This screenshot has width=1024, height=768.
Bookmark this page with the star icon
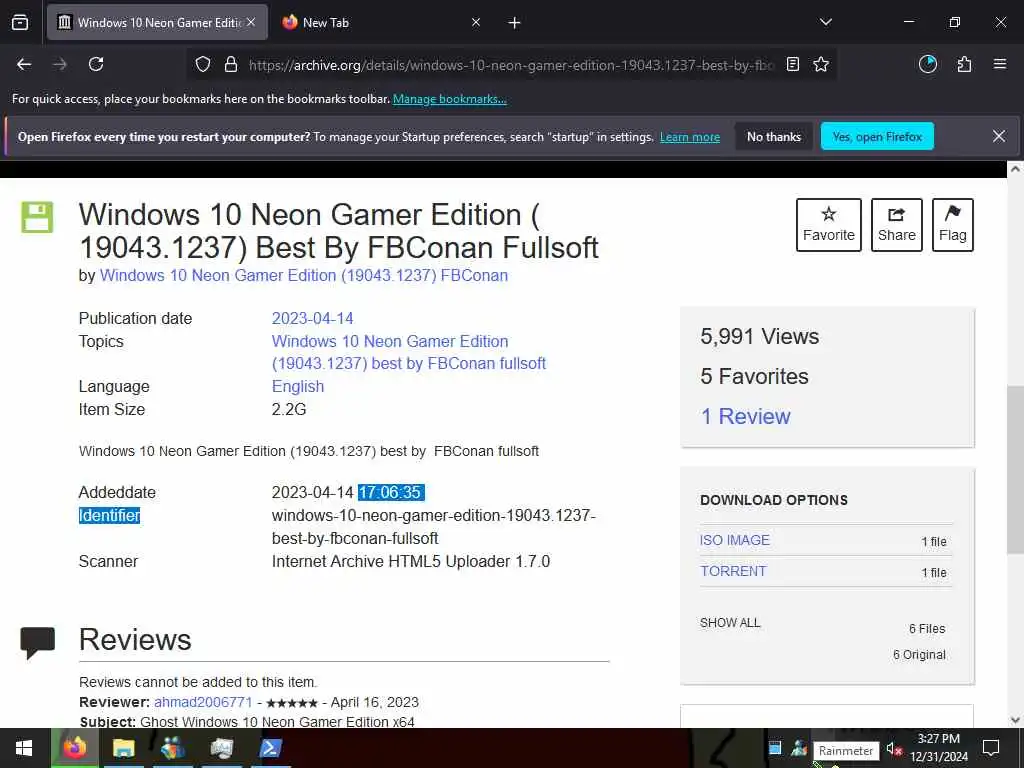(821, 65)
